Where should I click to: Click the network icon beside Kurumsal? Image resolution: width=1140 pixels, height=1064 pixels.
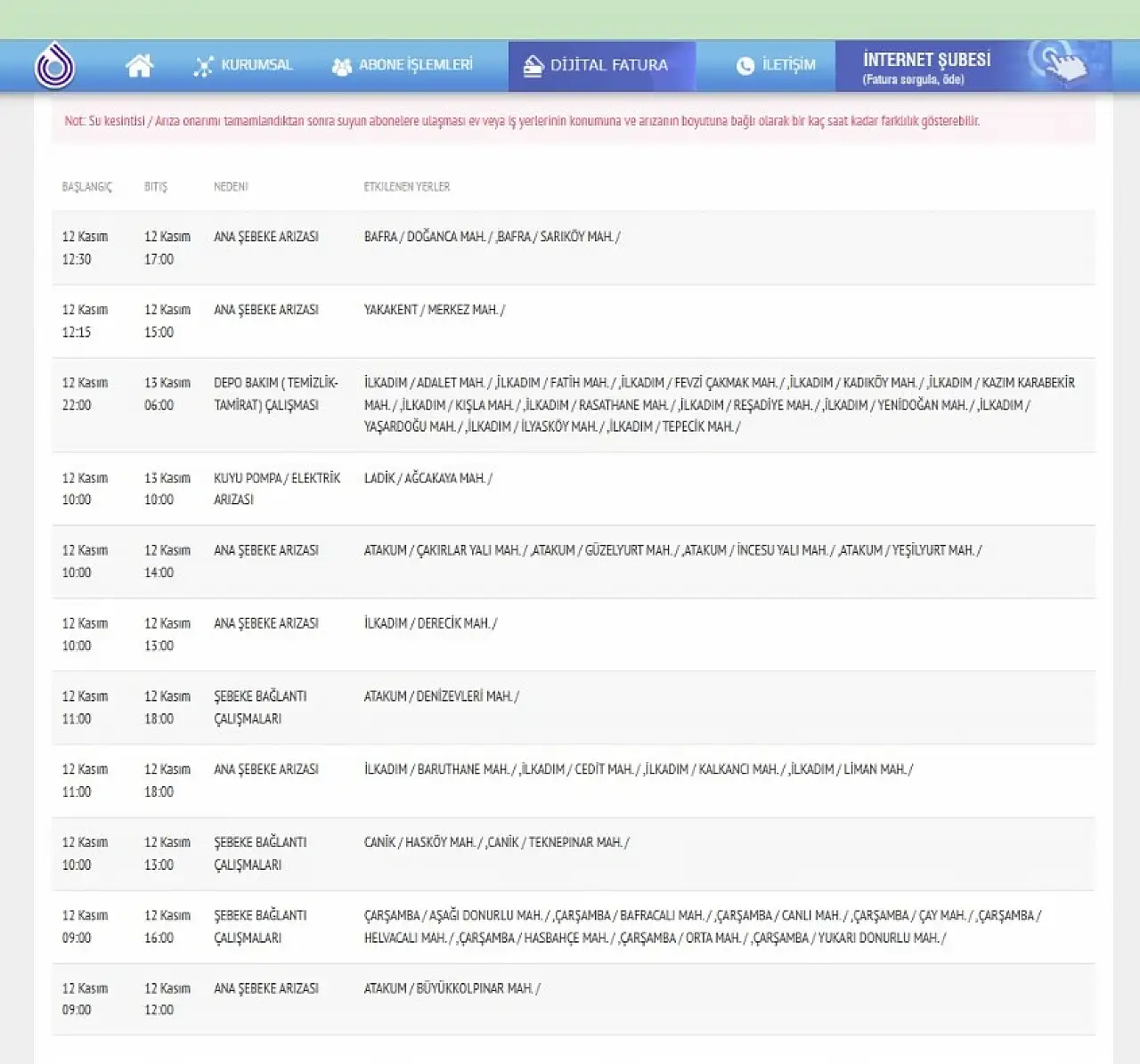[x=204, y=67]
